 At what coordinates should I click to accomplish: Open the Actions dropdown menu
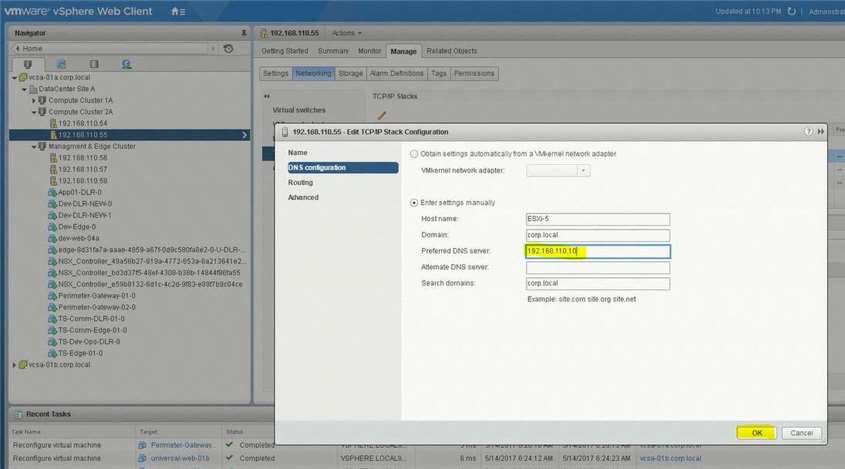(x=347, y=33)
